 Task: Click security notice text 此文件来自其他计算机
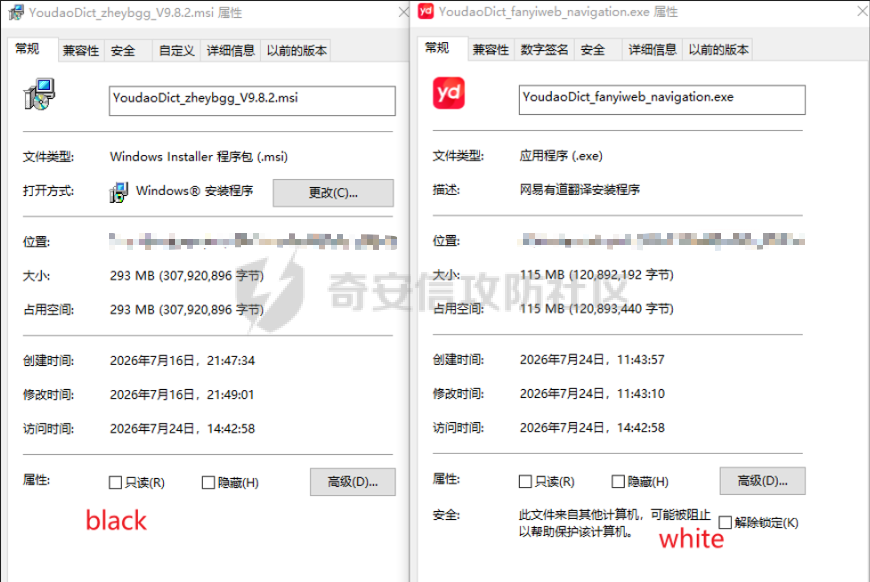tap(615, 523)
